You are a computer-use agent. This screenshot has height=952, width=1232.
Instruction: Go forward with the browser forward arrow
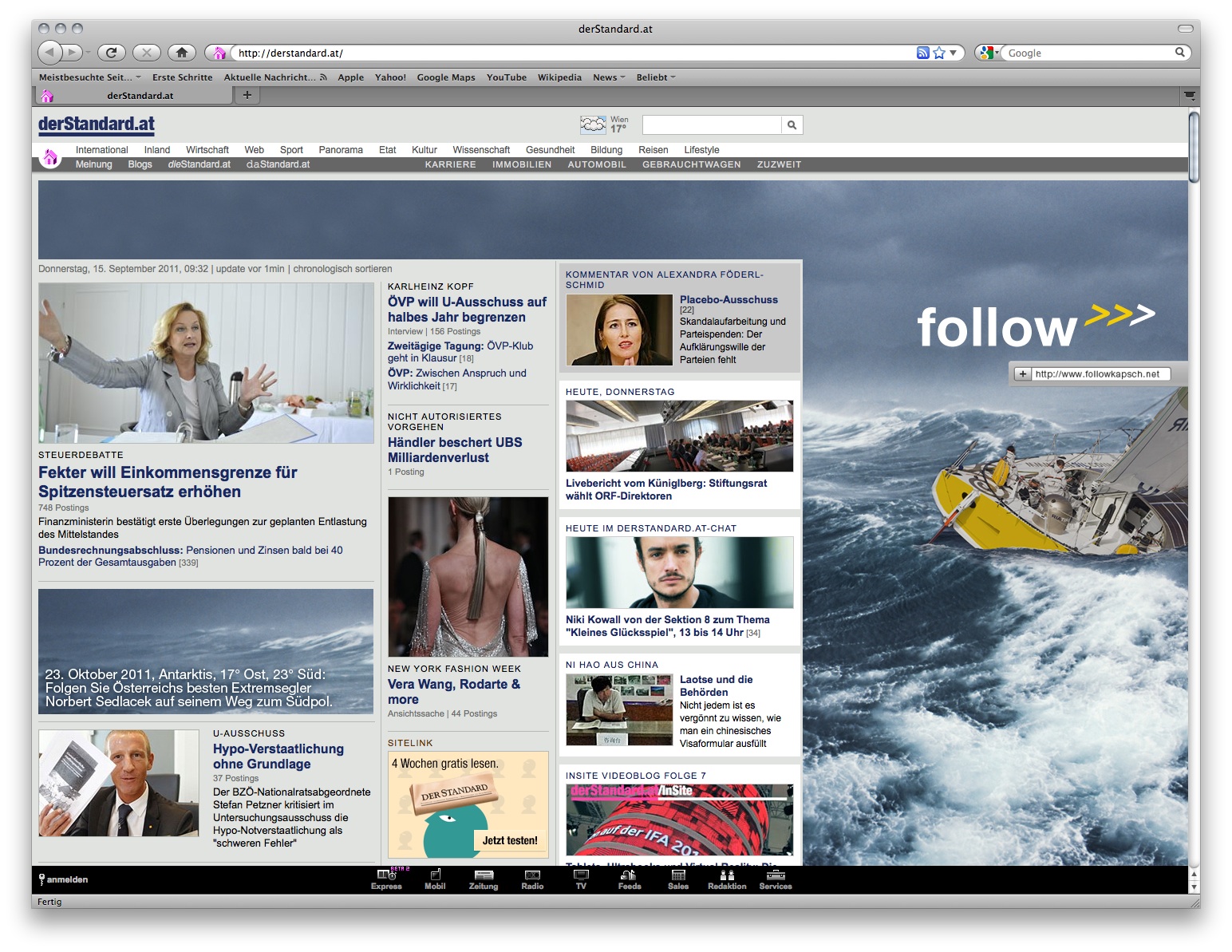[x=73, y=53]
